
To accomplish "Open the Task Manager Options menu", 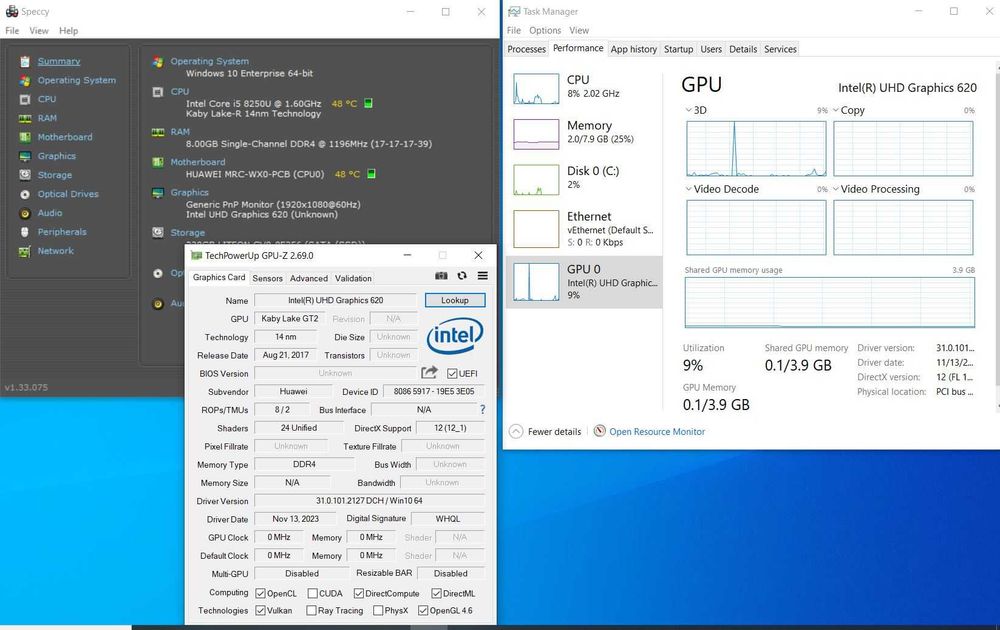I will pos(545,31).
